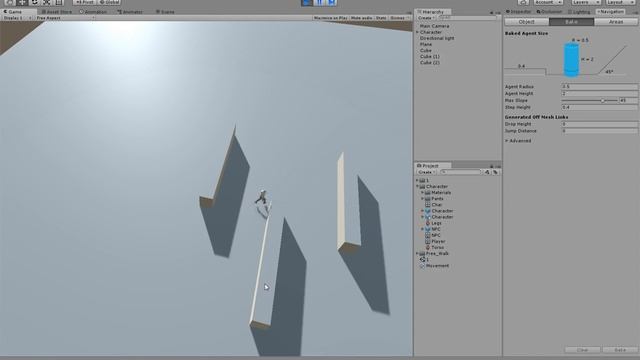
Task: Collapse the Character folder in Project
Action: click(x=418, y=187)
